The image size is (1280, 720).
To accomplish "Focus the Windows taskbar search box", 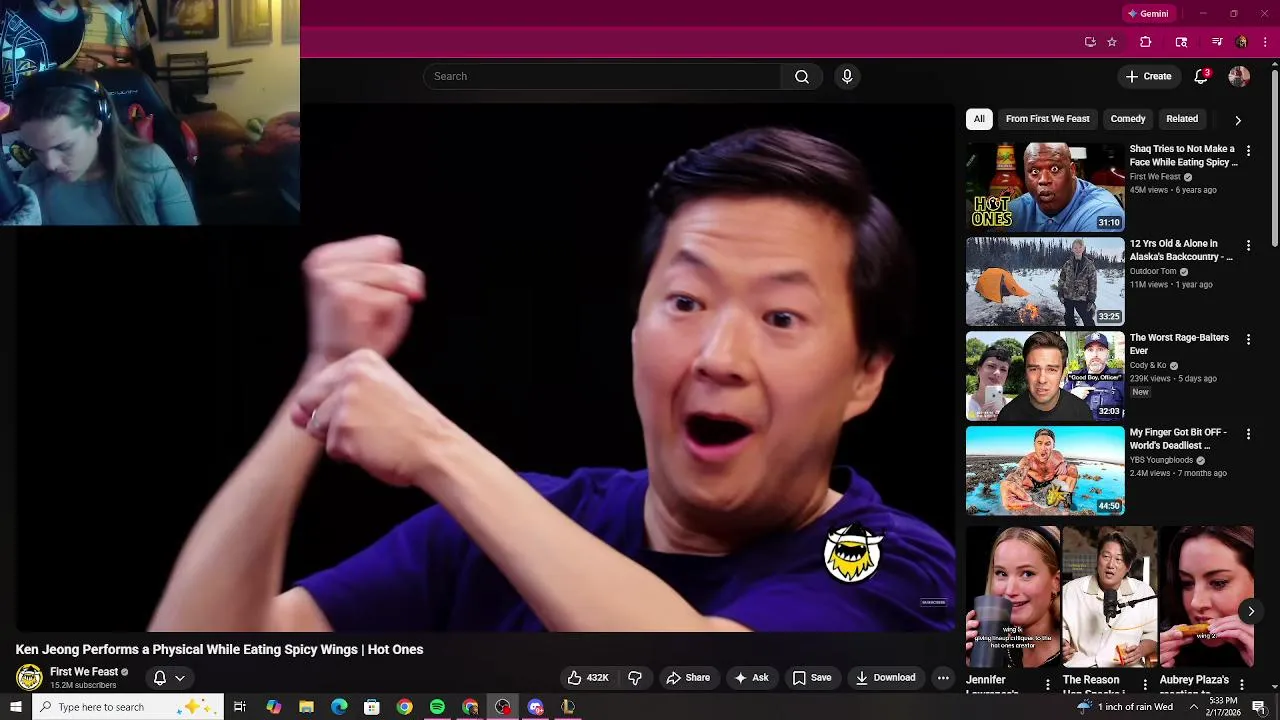I will pyautogui.click(x=126, y=707).
